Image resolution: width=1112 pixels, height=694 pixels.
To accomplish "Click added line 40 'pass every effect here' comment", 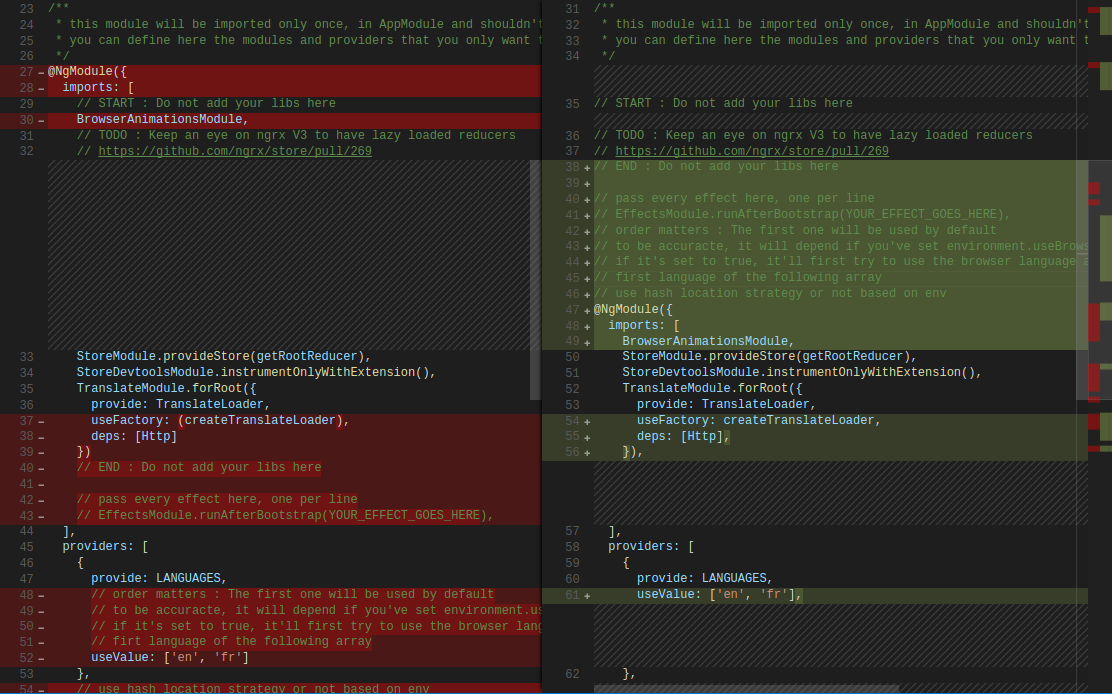I will coord(734,198).
